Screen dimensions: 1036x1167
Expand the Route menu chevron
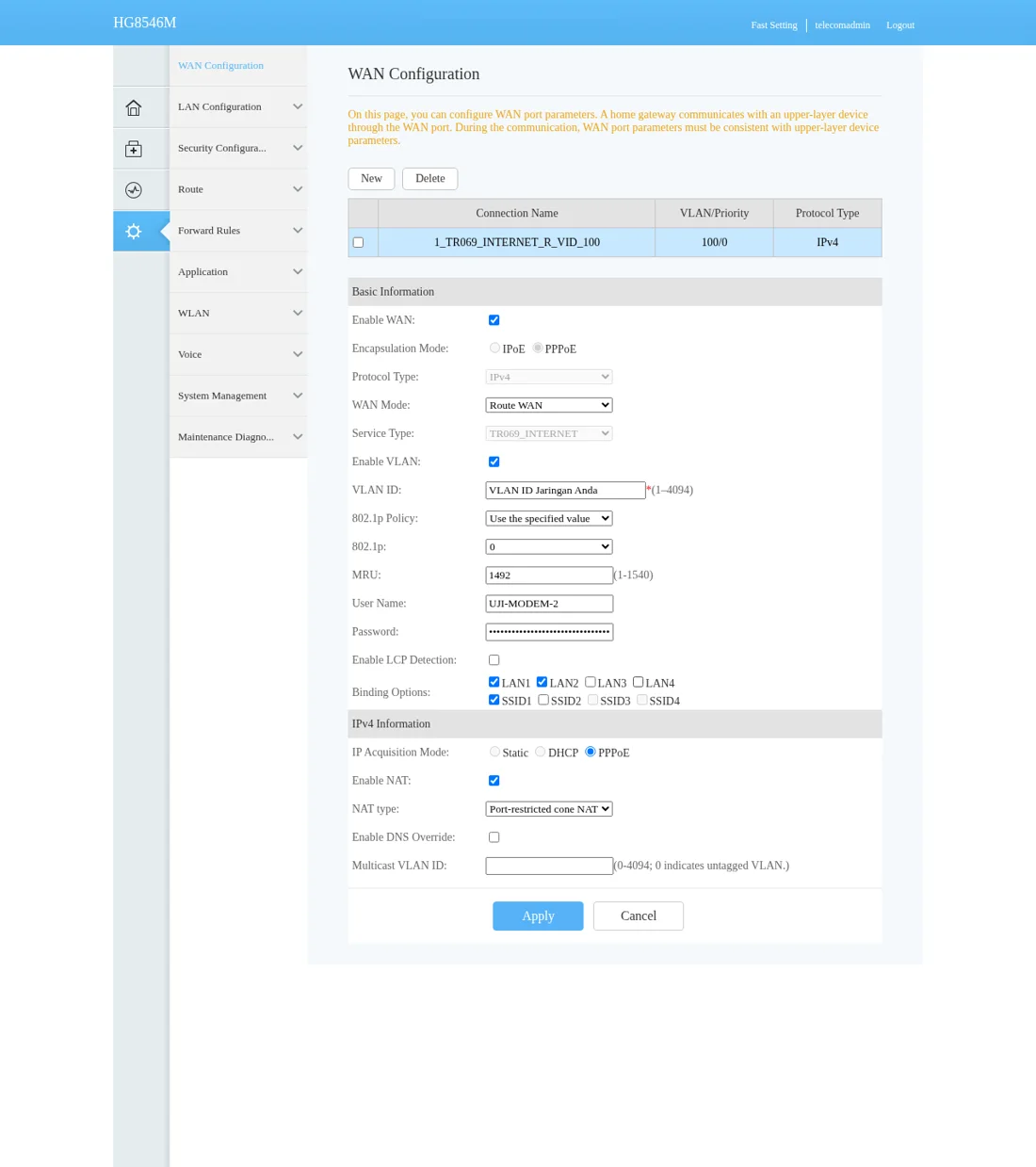pos(298,189)
